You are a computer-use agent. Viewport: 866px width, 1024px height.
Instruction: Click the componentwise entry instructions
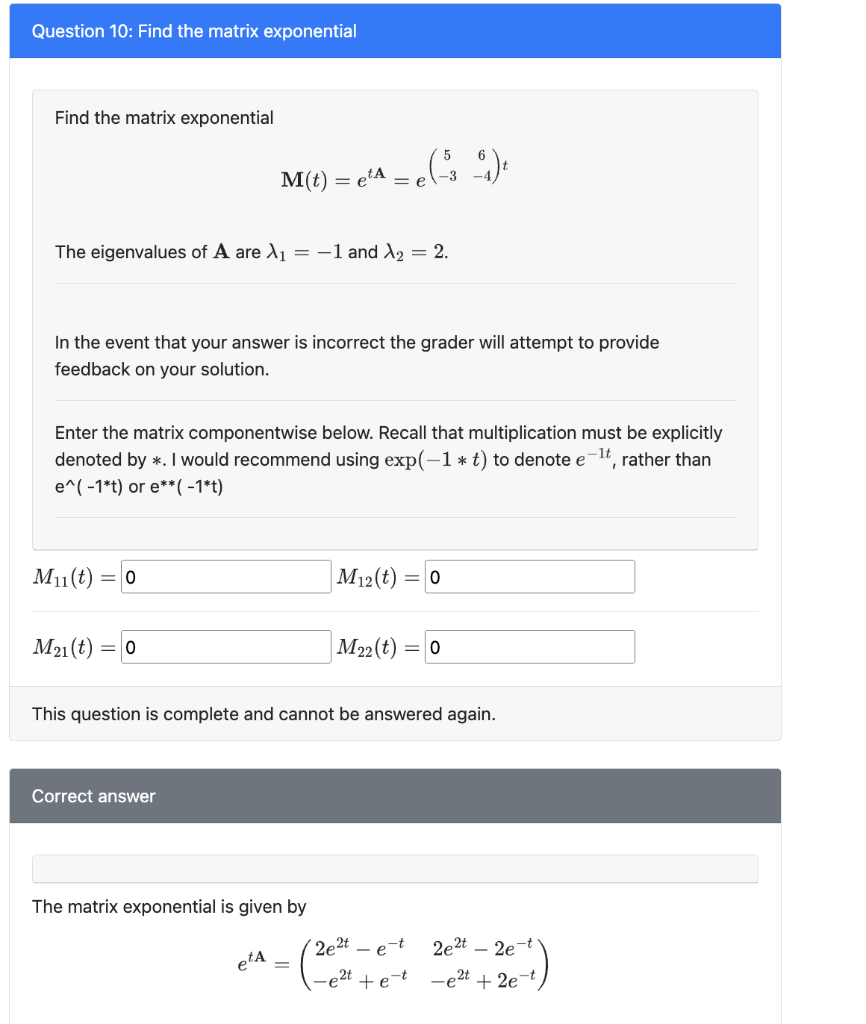pos(388,432)
